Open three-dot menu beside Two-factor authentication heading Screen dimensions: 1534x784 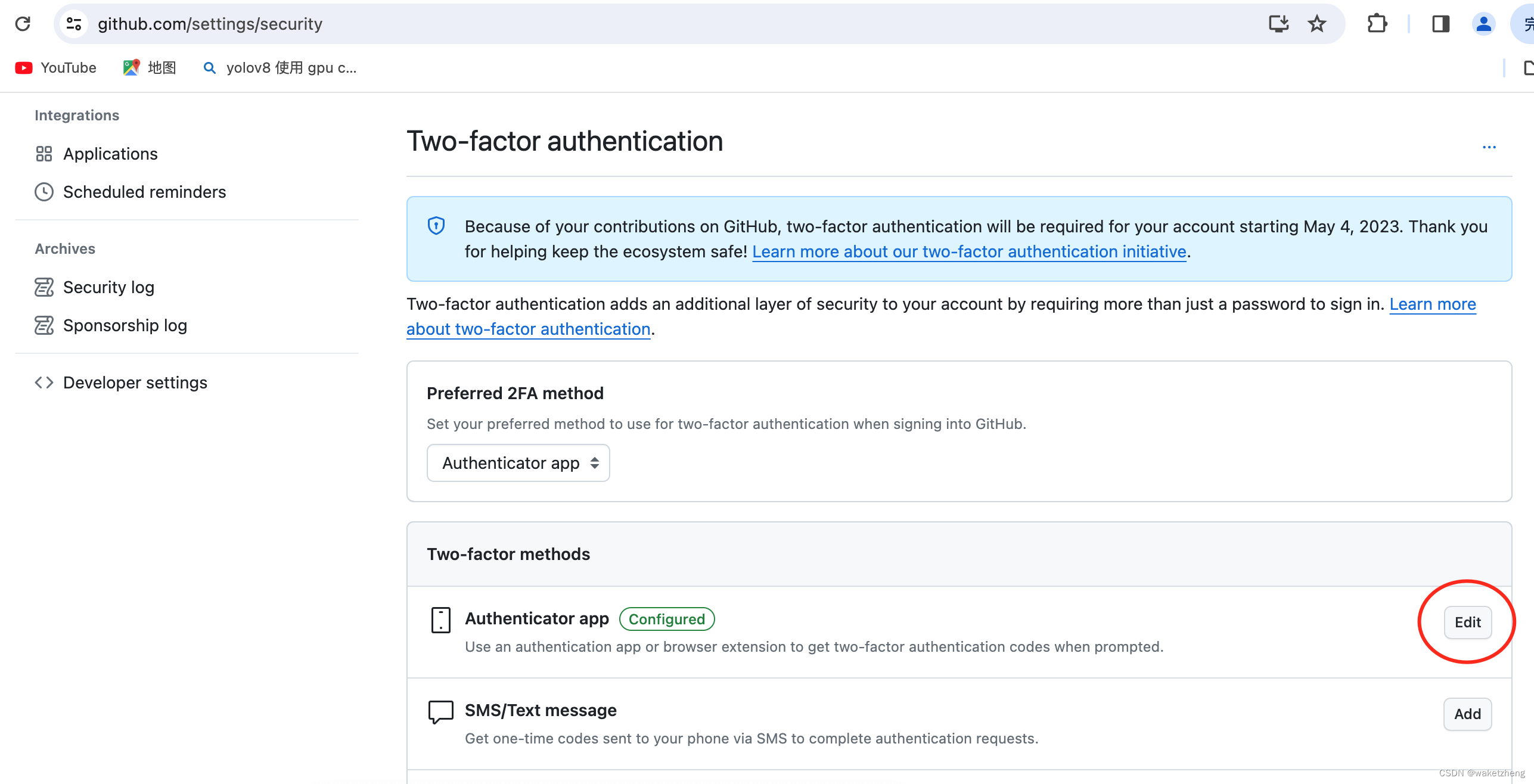tap(1489, 147)
